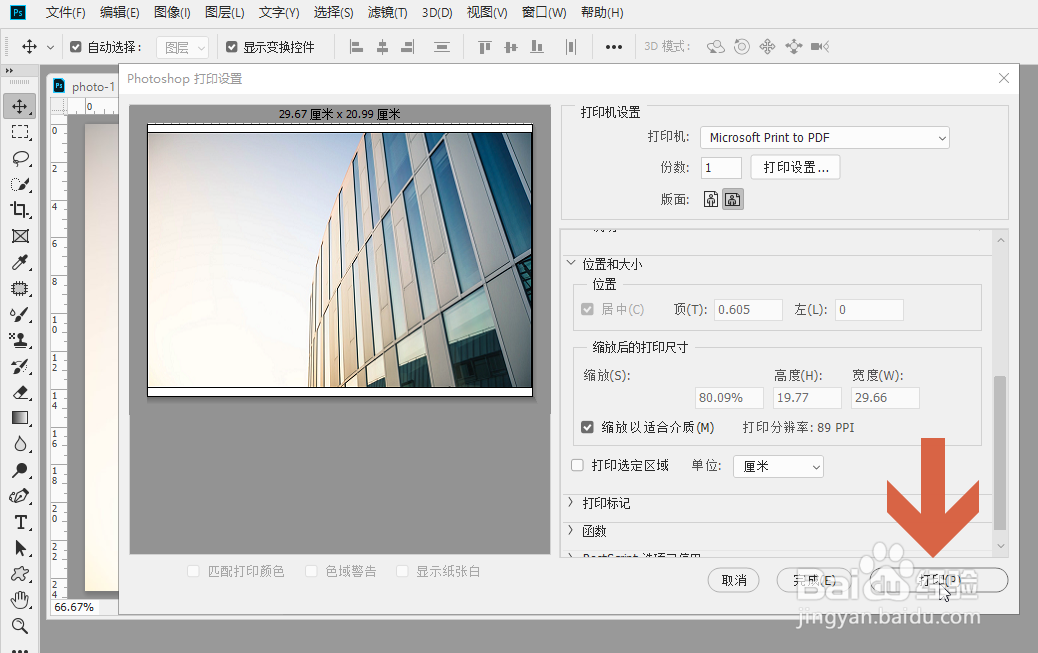Screen dimensions: 1038x653
Task: Toggle Show Transform Controls (显示变换控件) checkbox
Action: click(x=232, y=47)
